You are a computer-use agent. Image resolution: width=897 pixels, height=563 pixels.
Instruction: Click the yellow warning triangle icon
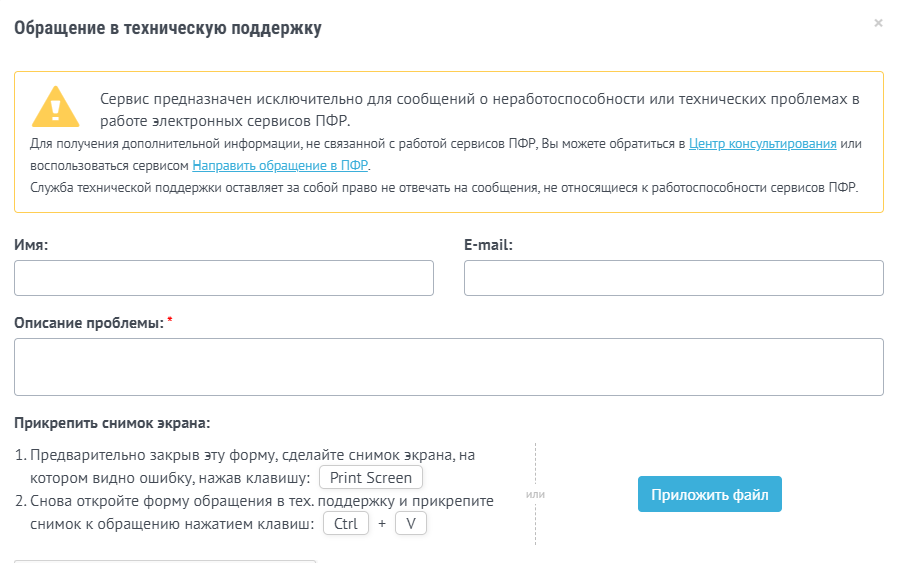(x=55, y=107)
